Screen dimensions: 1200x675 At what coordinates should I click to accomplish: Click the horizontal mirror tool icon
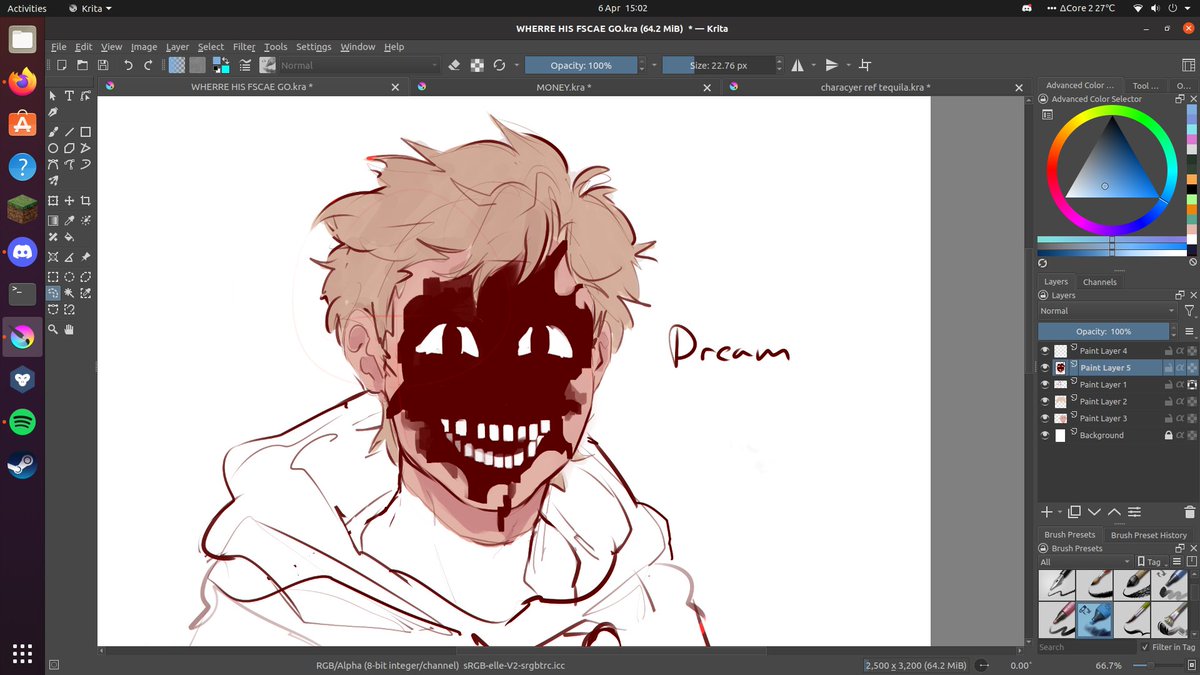(x=797, y=65)
